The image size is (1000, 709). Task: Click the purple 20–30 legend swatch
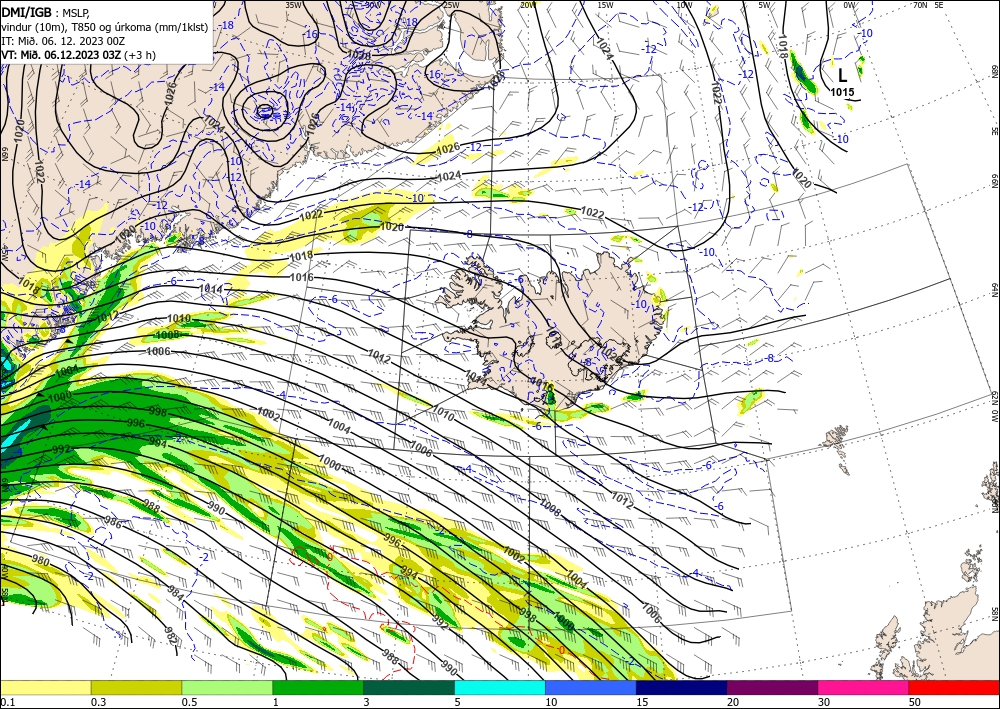772,687
